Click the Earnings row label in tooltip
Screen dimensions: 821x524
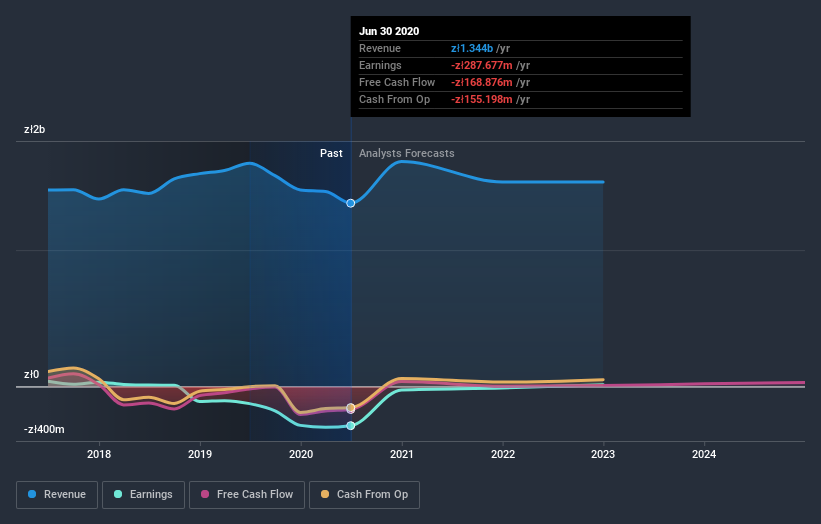coord(380,65)
